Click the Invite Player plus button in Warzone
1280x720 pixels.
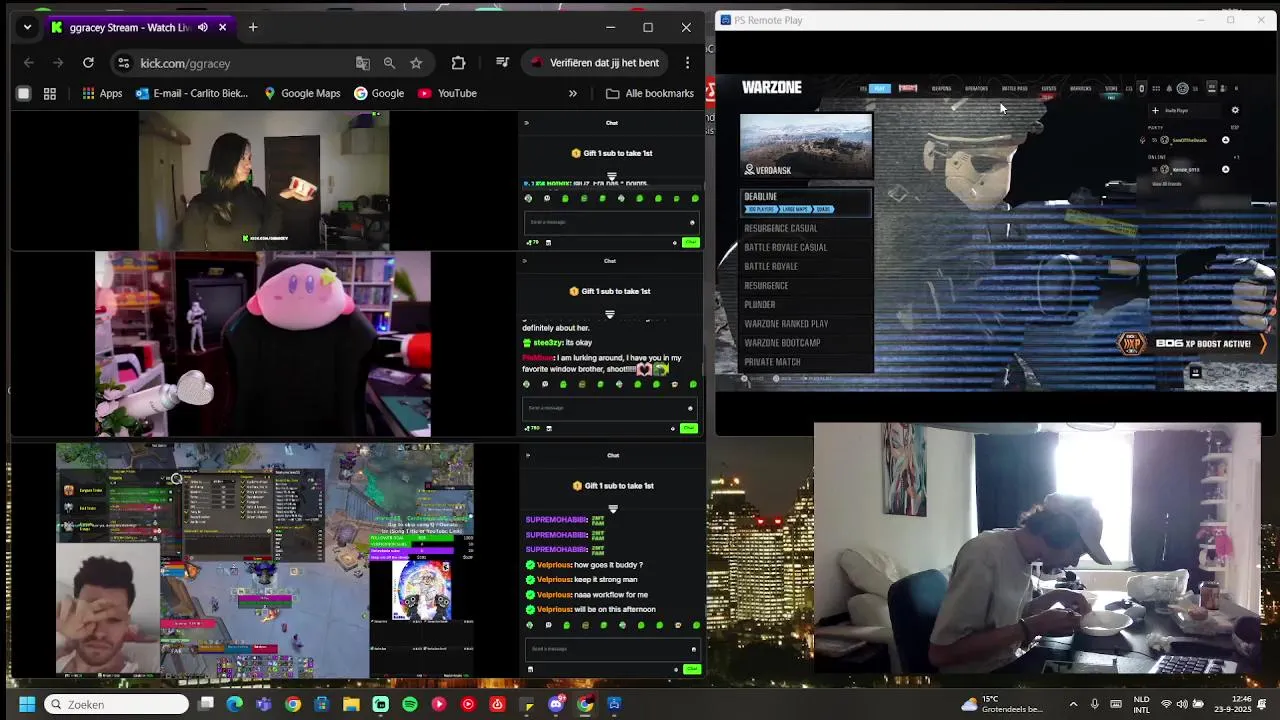click(1155, 111)
